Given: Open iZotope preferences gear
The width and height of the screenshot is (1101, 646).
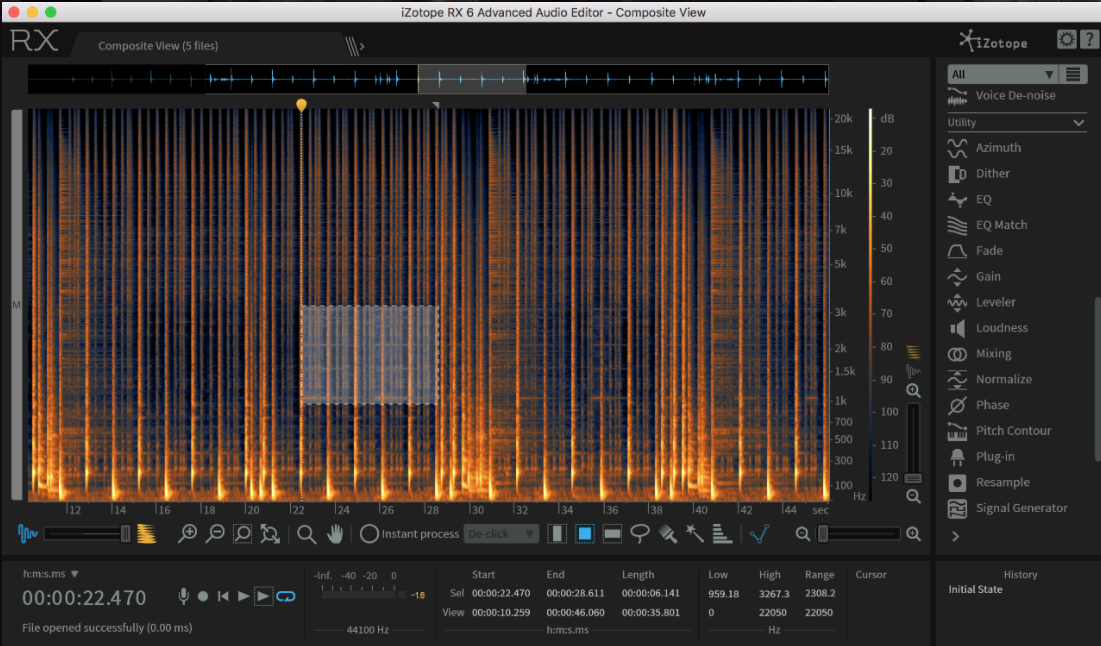Looking at the screenshot, I should coord(1067,40).
